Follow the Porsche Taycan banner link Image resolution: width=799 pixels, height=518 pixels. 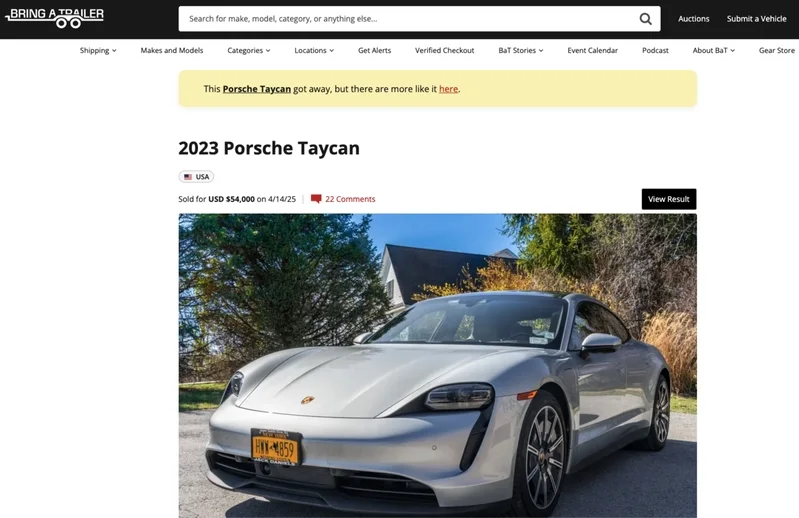click(256, 89)
